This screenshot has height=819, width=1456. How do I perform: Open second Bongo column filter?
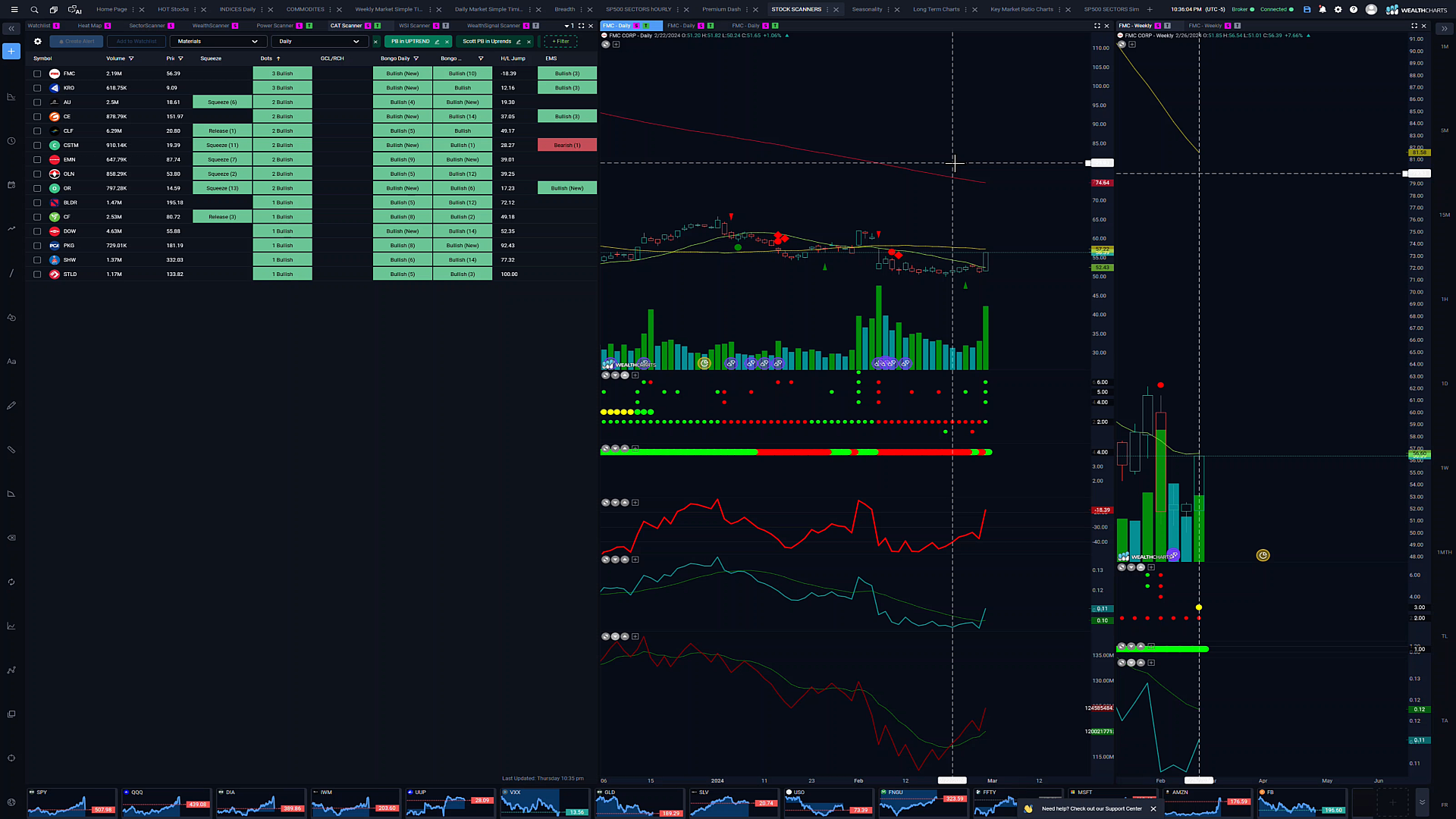coord(481,58)
